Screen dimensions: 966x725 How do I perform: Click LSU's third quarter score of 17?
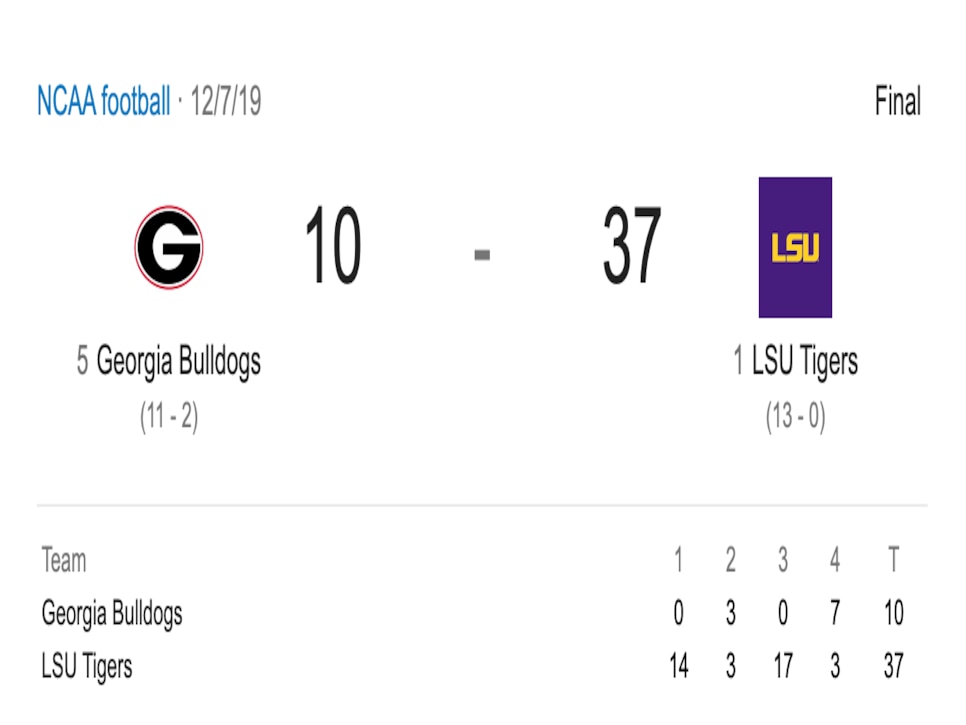coord(783,666)
